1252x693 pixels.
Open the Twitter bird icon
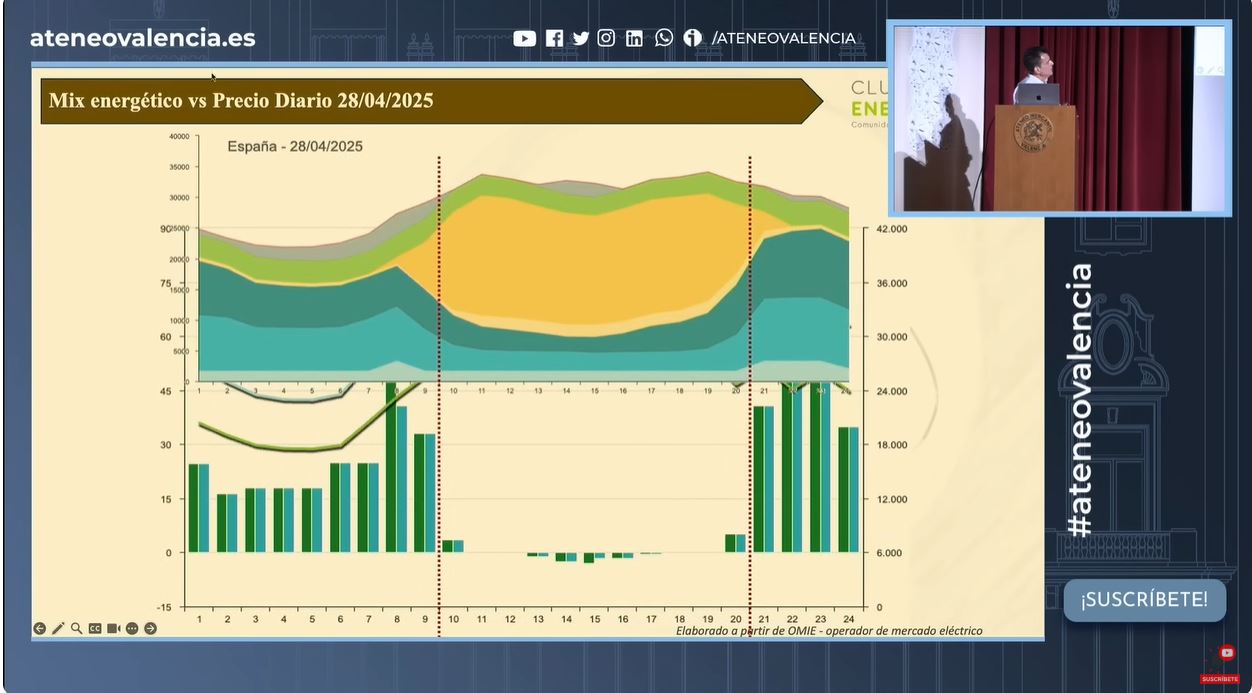coord(580,38)
